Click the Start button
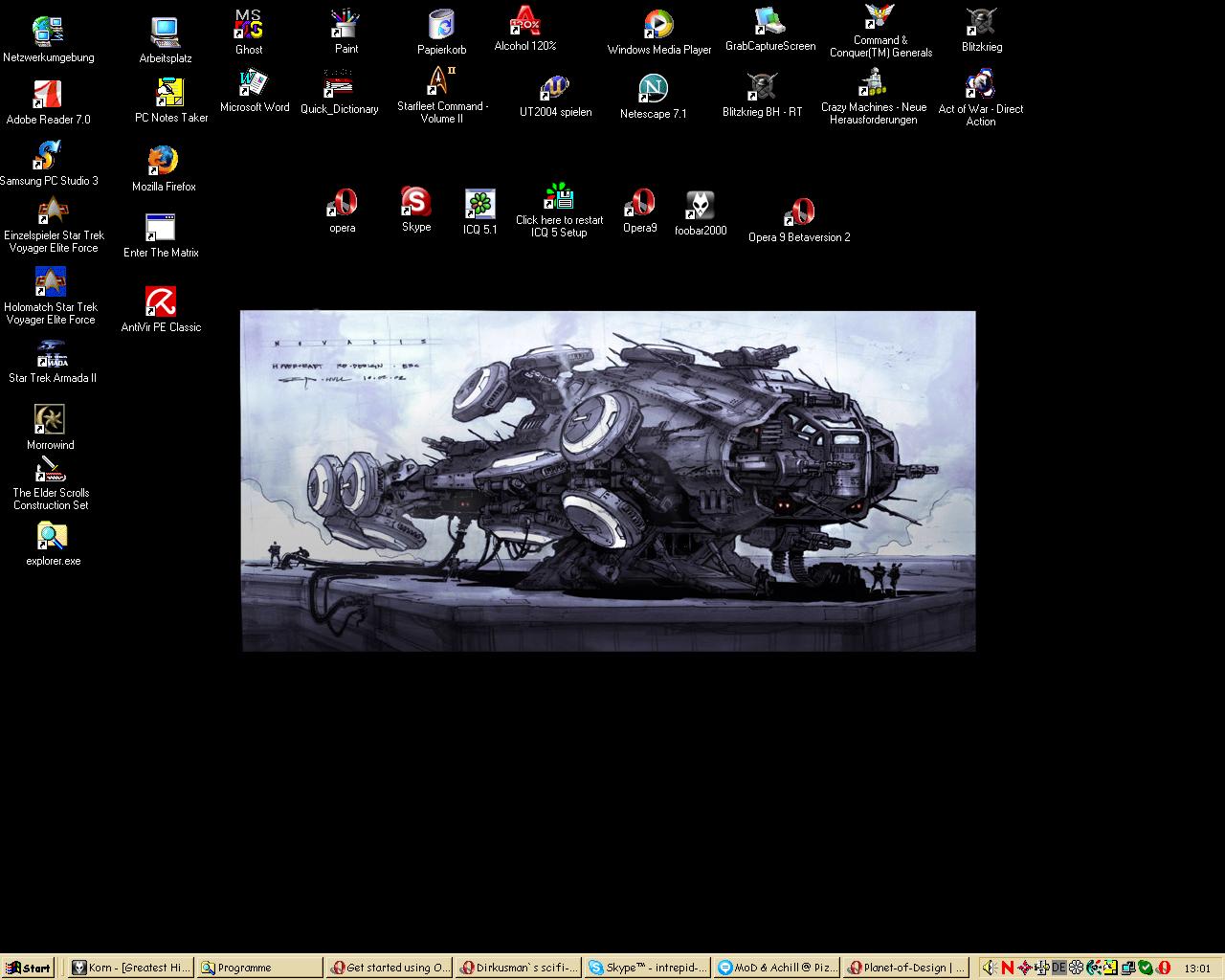Screen dimensions: 1225x980 pyautogui.click(x=29, y=968)
